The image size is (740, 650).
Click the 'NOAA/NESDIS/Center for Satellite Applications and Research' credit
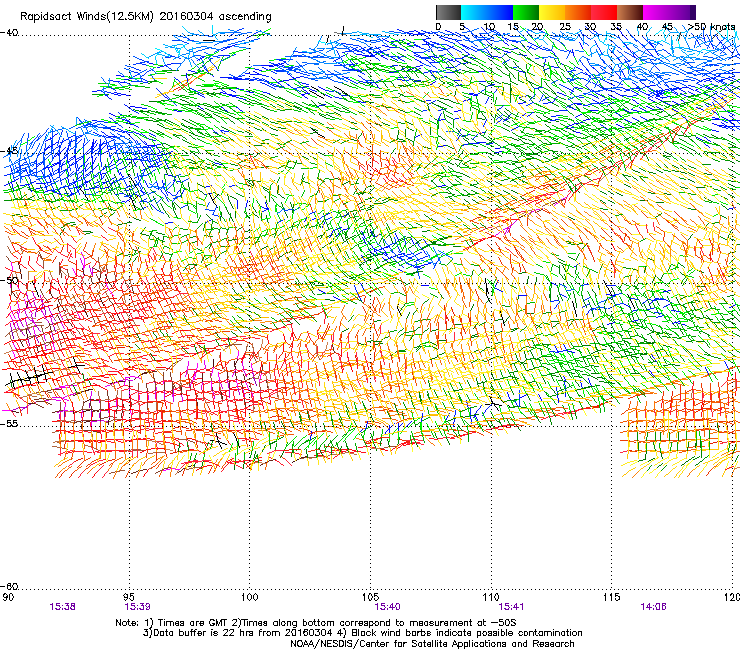pyautogui.click(x=432, y=644)
